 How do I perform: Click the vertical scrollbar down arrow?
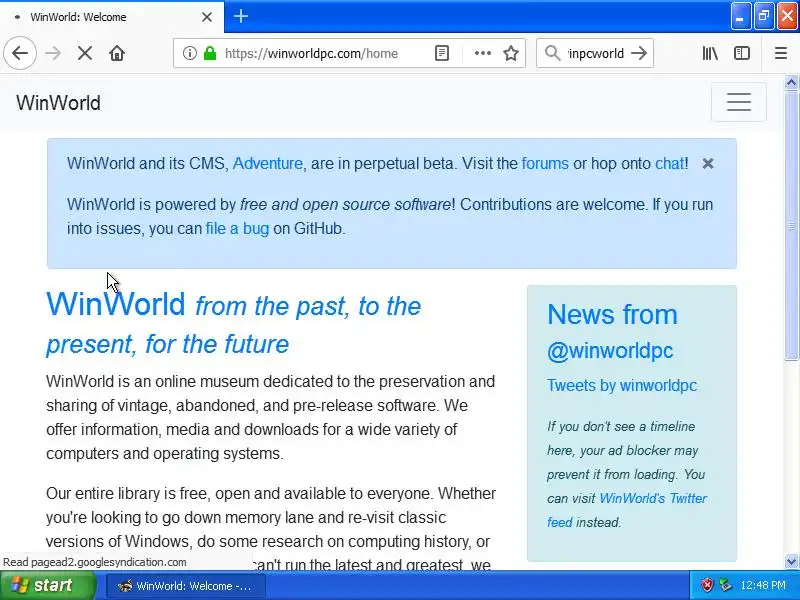pos(791,562)
